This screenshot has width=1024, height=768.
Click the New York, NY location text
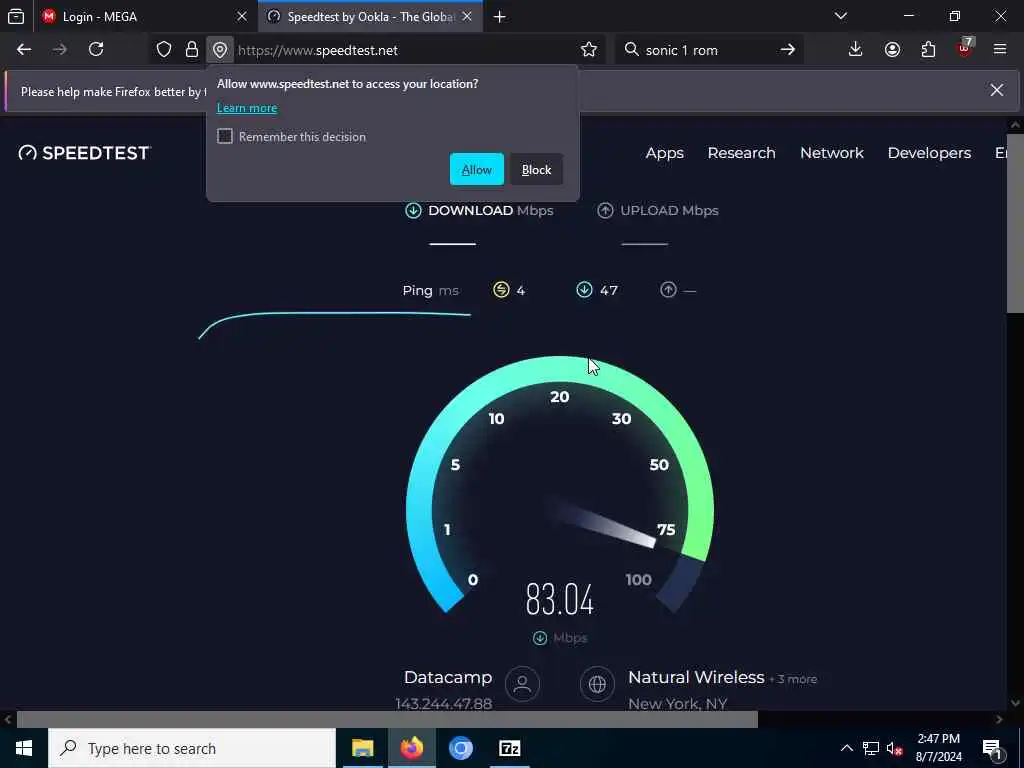click(x=678, y=703)
